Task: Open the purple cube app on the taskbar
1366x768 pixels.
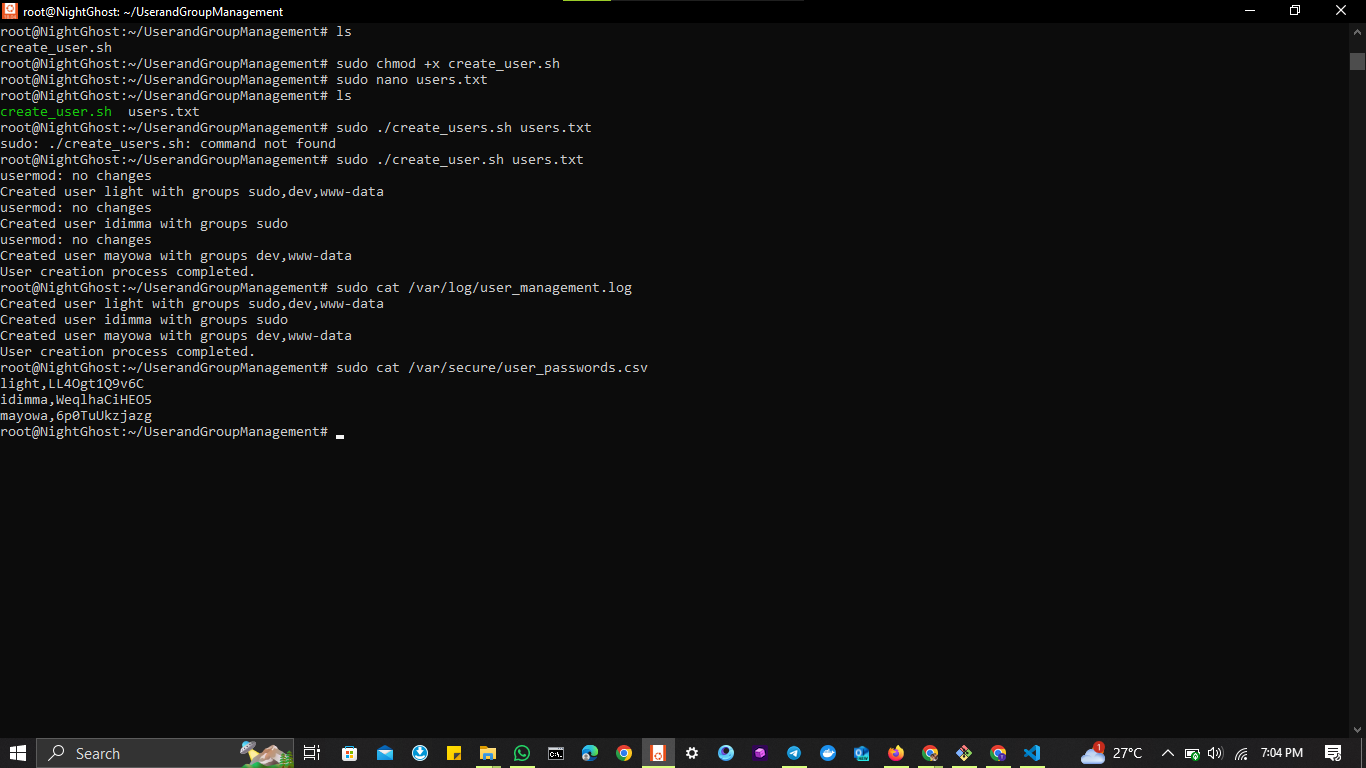Action: [x=760, y=753]
